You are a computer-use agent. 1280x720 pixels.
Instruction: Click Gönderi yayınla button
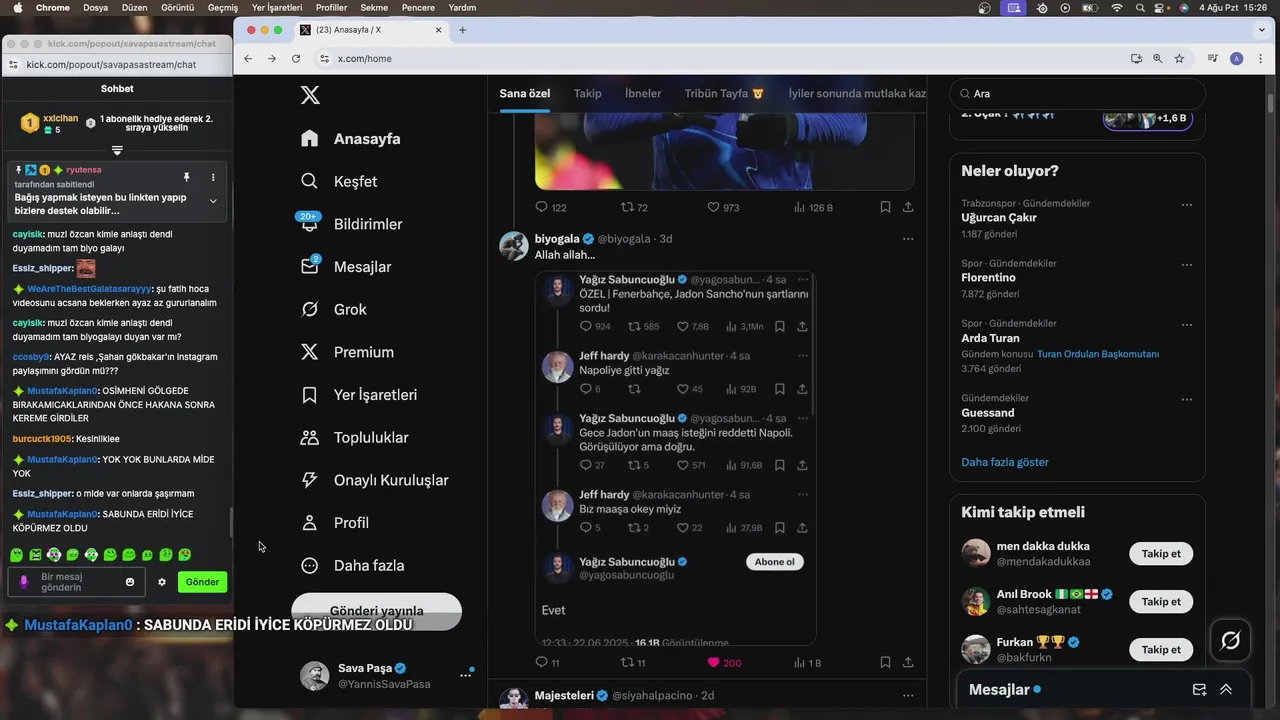point(376,611)
